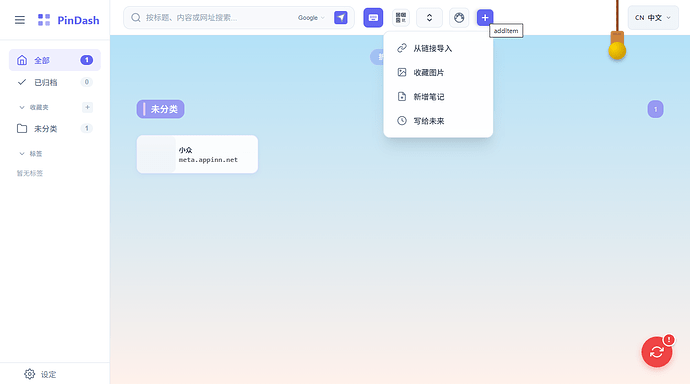Click the PinDash logo
The image size is (690, 384).
68,20
